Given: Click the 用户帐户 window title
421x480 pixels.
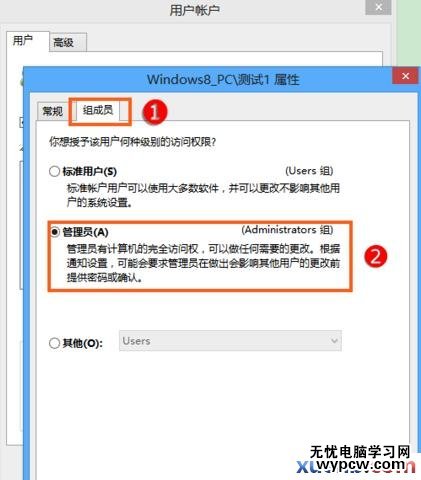Looking at the screenshot, I should pos(194,10).
